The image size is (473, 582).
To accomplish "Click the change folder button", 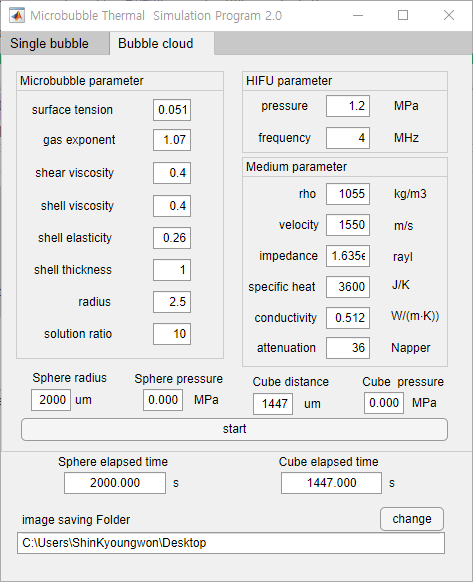I will click(412, 519).
